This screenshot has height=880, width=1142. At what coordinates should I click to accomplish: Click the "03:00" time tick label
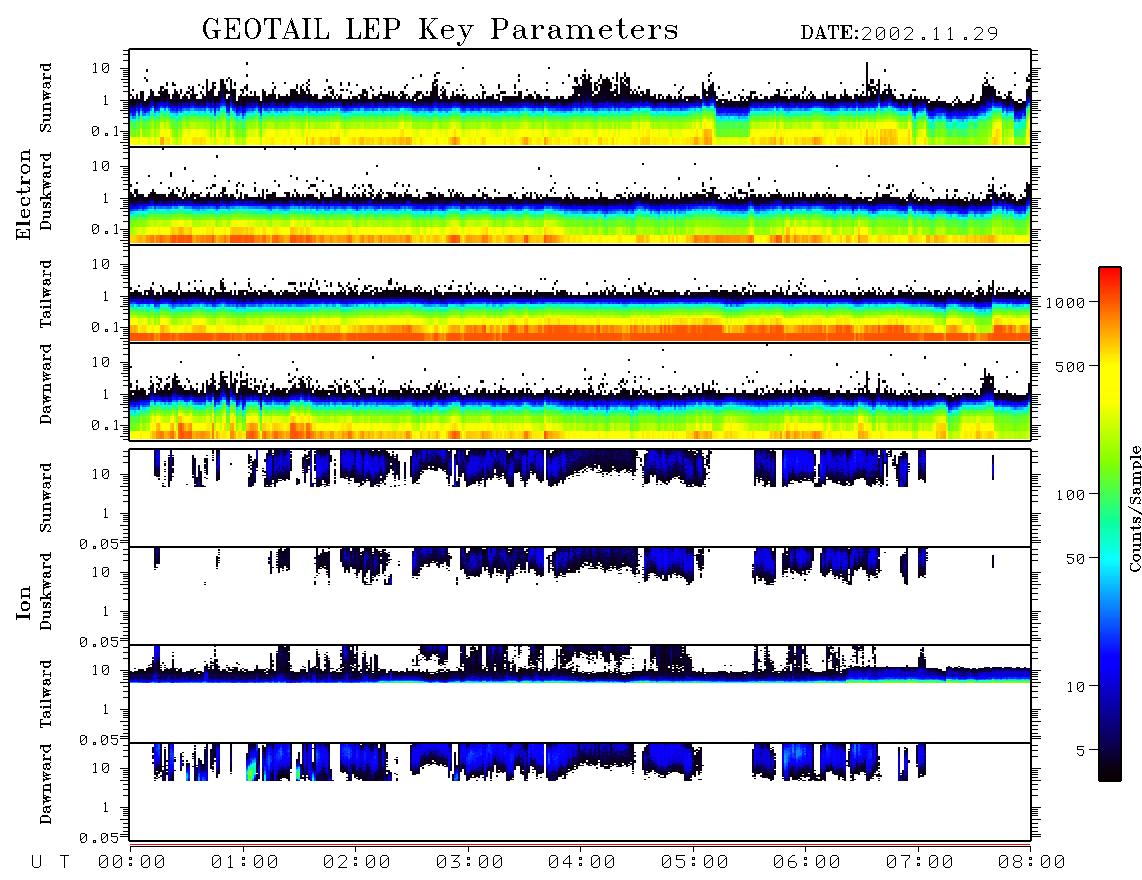click(470, 862)
